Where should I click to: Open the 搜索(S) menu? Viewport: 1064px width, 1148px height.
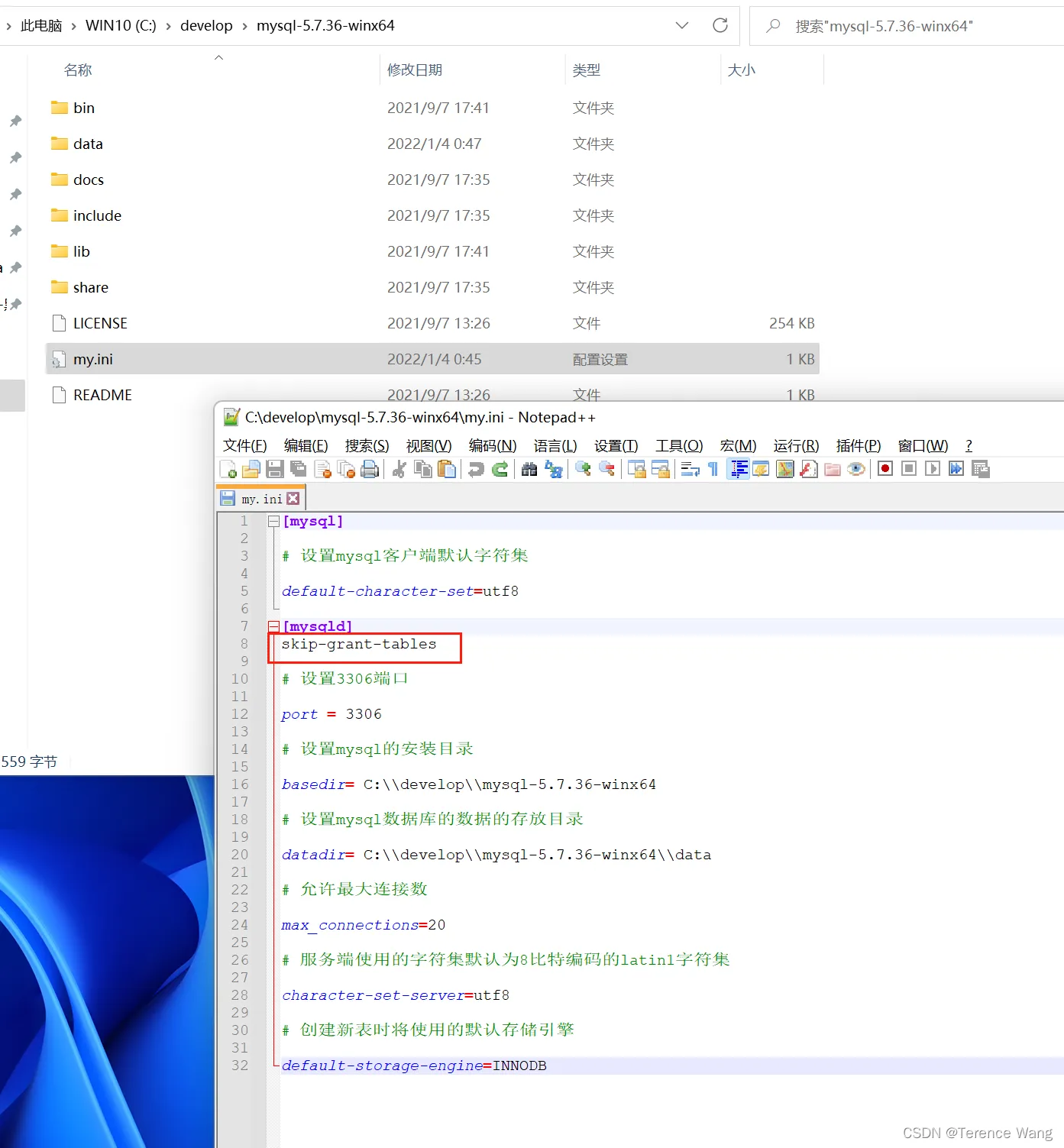click(367, 445)
